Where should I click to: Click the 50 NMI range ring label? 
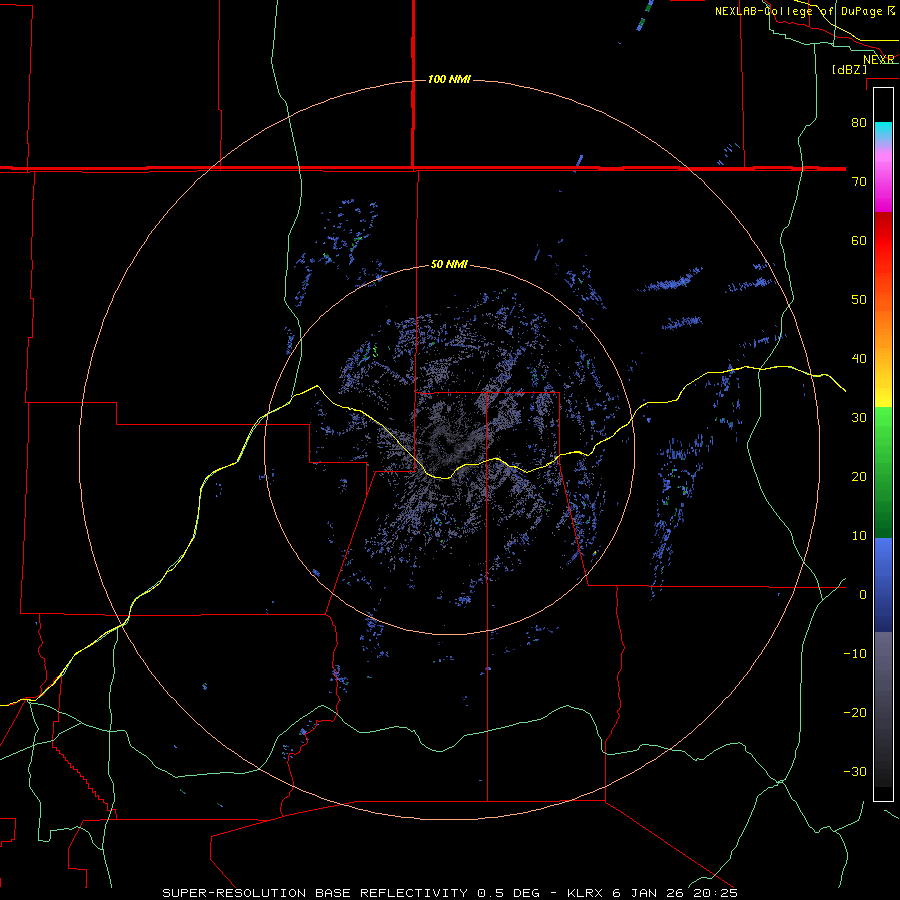pyautogui.click(x=449, y=265)
